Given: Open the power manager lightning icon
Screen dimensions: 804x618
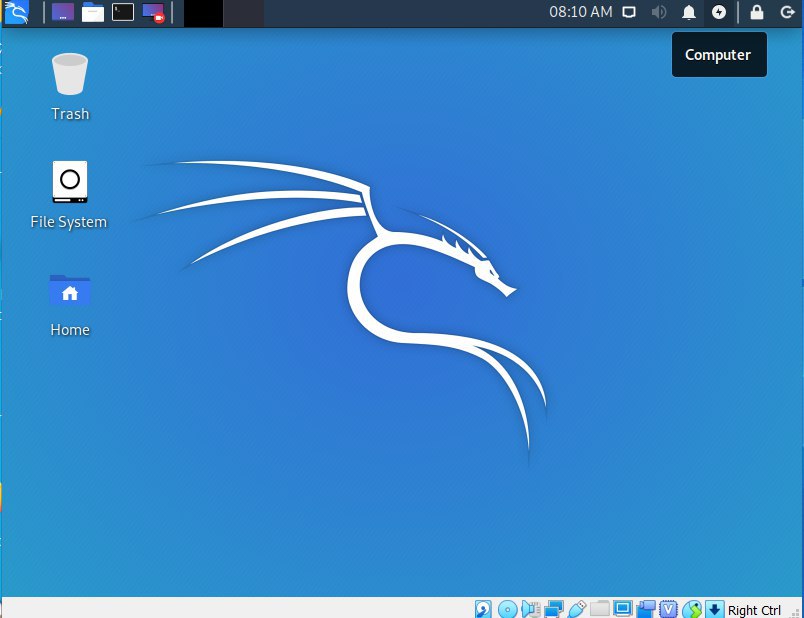Looking at the screenshot, I should tap(719, 12).
